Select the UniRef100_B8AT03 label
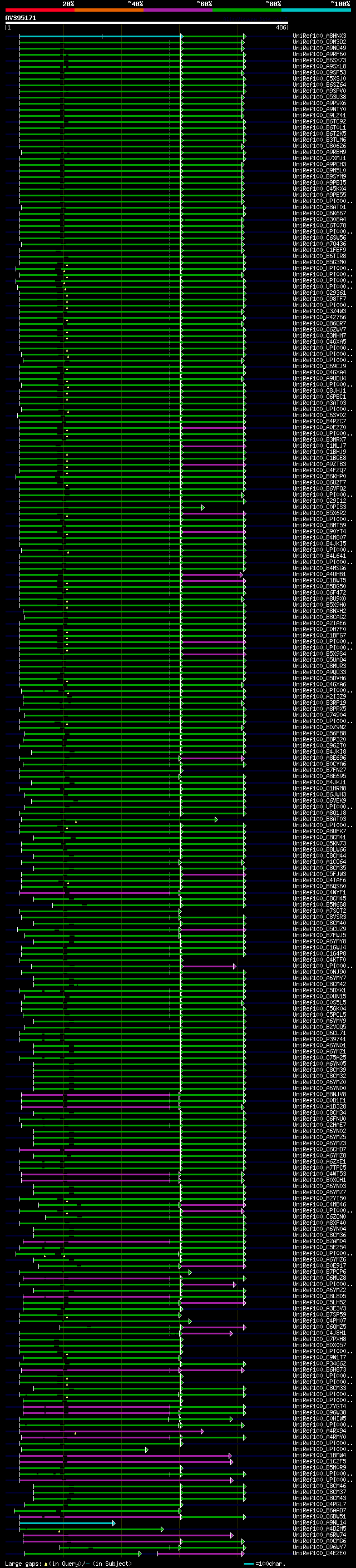The height and width of the screenshot is (1568, 356). point(319,819)
